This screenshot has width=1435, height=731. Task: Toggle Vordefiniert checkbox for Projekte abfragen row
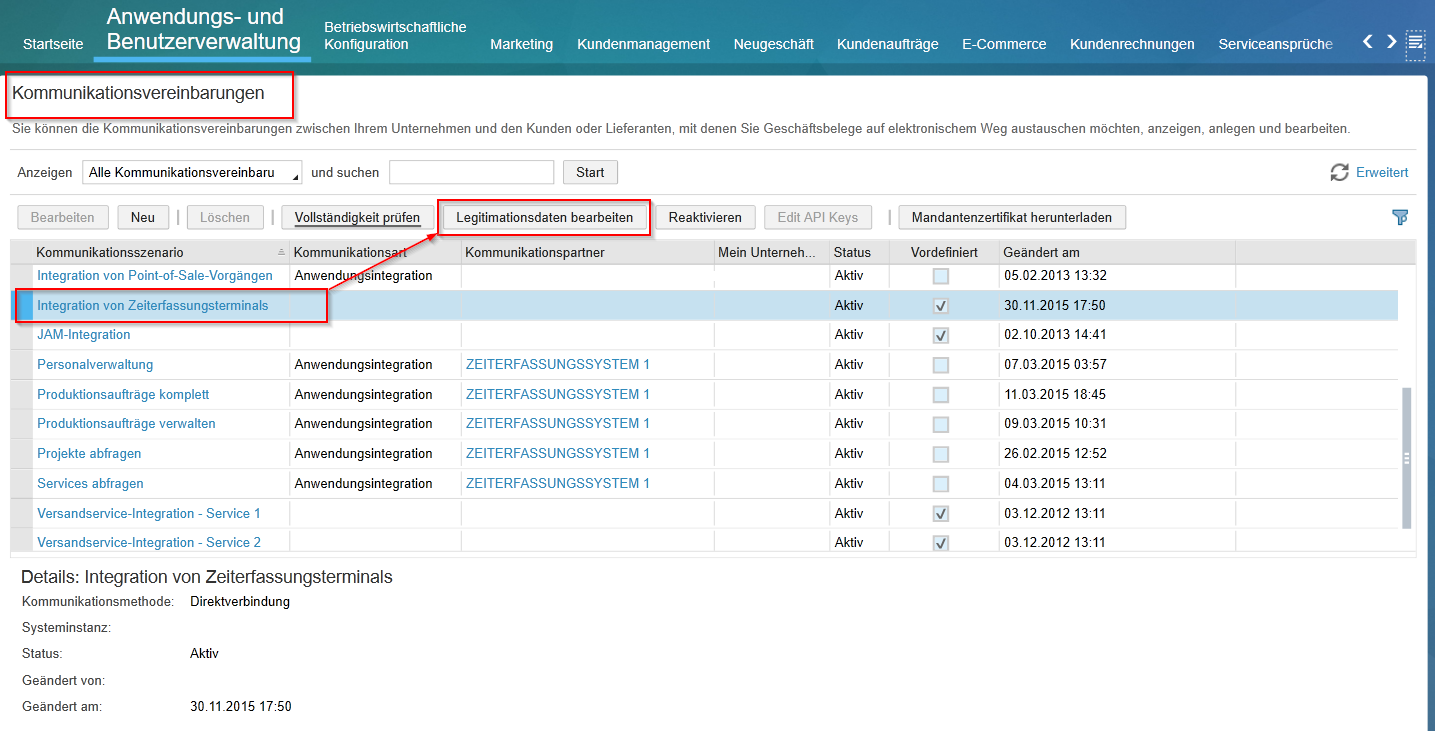(940, 454)
